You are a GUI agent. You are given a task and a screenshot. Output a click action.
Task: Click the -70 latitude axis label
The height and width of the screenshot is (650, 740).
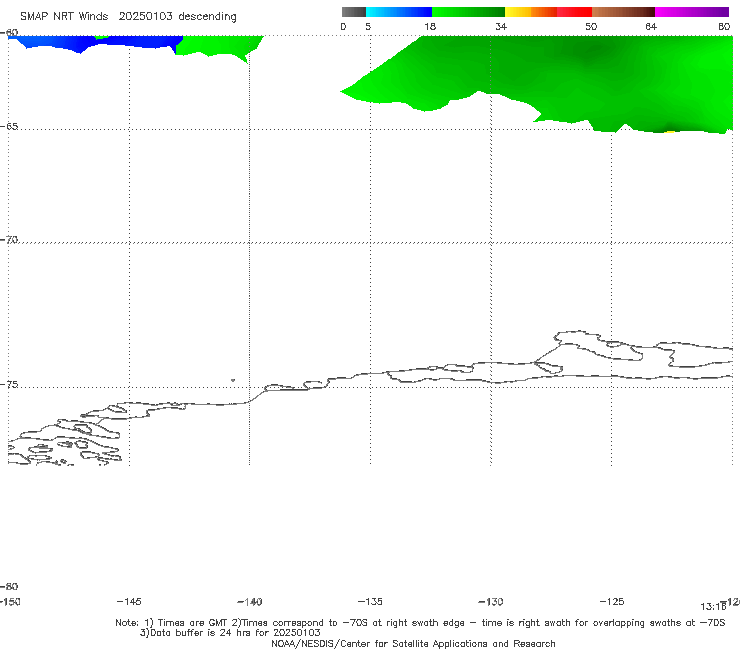pyautogui.click(x=9, y=240)
